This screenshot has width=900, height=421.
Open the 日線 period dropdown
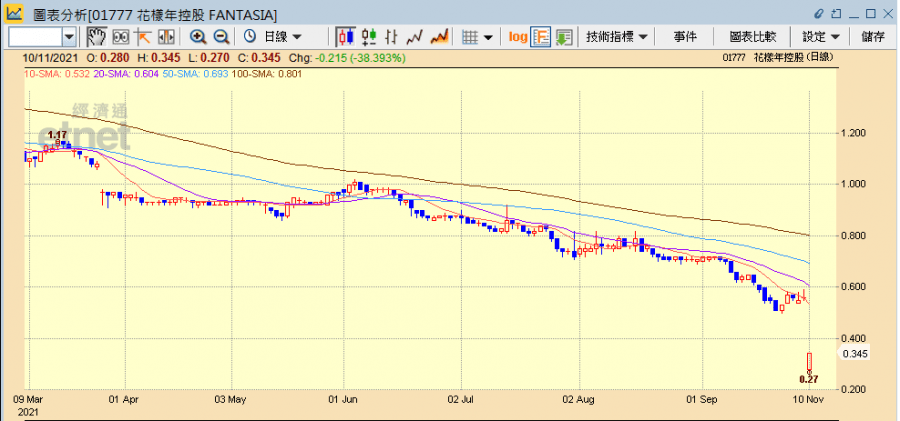coord(273,37)
